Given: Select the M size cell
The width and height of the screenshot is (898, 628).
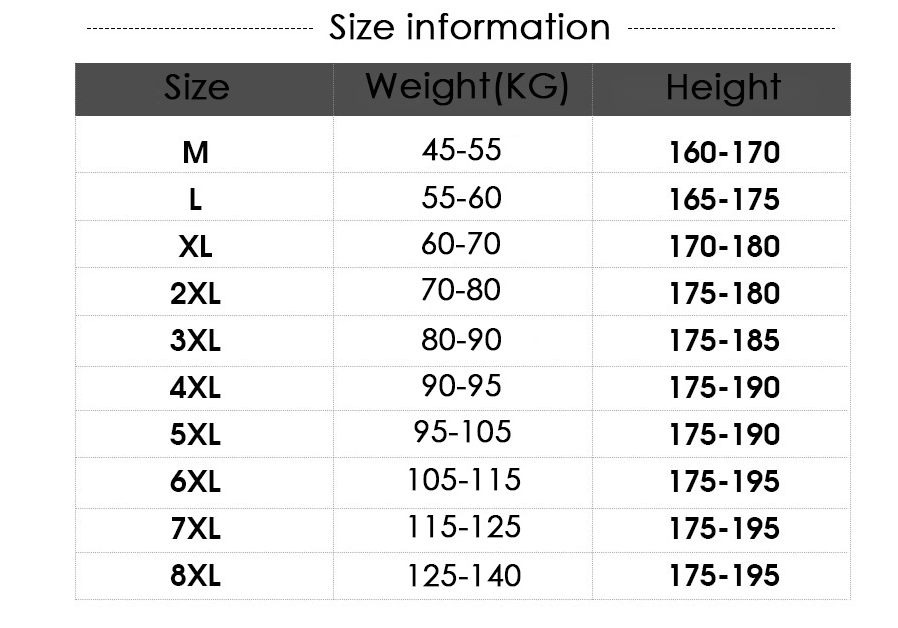Looking at the screenshot, I should coord(195,153).
